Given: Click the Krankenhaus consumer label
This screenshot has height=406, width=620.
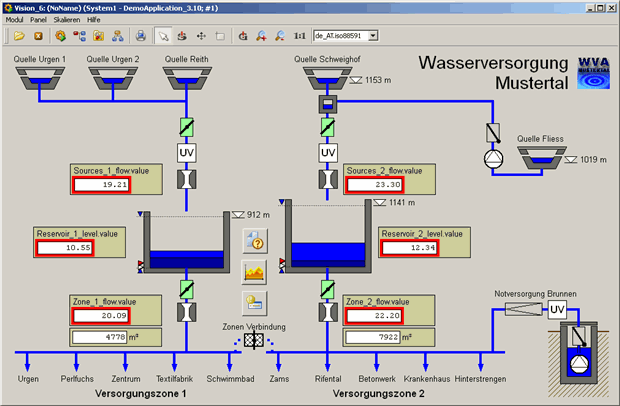Looking at the screenshot, I should click(427, 379).
